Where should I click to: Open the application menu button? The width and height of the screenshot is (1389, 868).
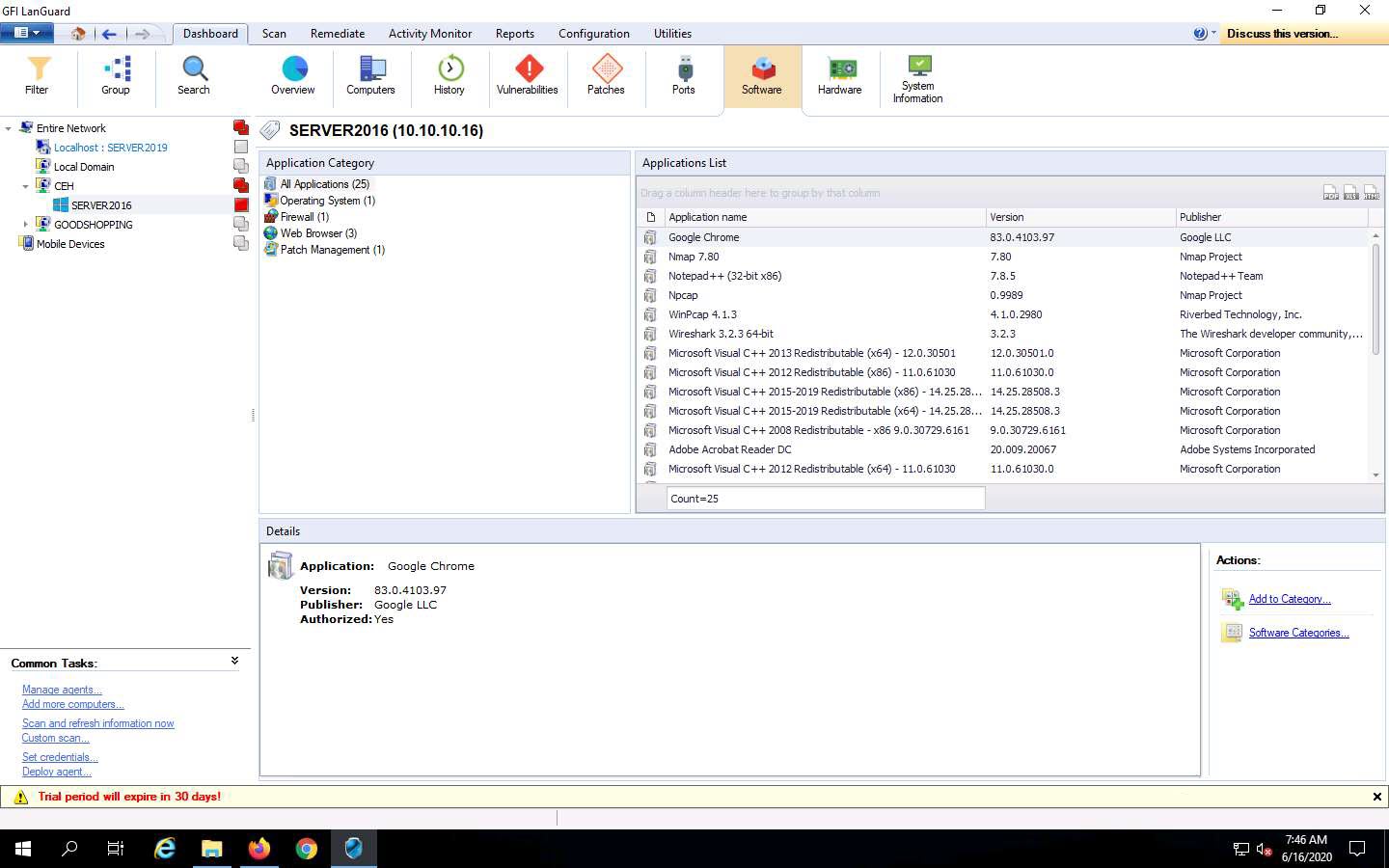[27, 33]
